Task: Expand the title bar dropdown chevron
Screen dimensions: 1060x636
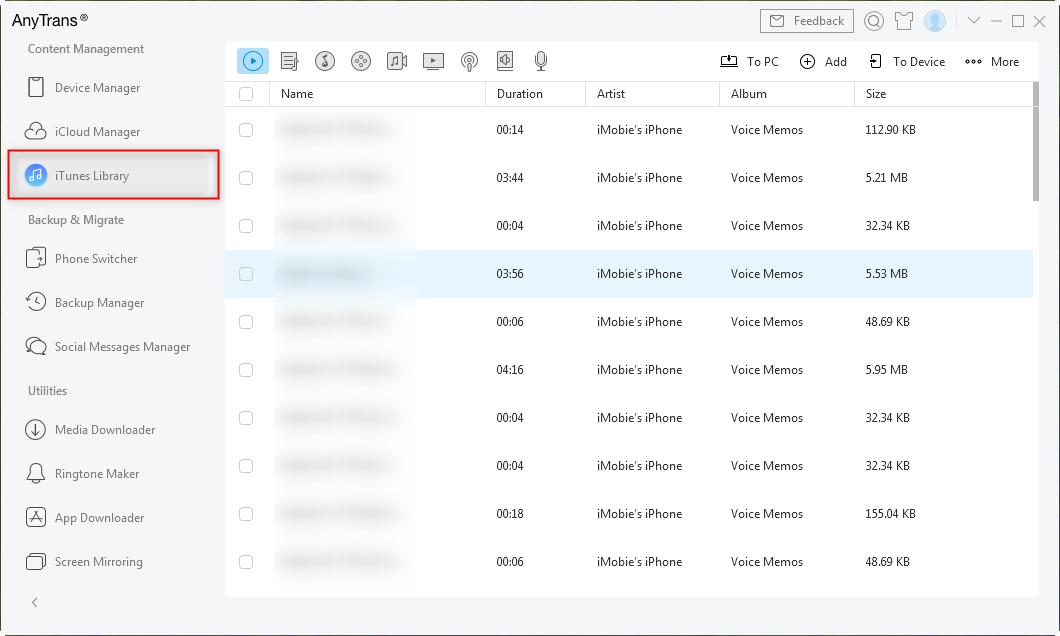Action: [973, 21]
